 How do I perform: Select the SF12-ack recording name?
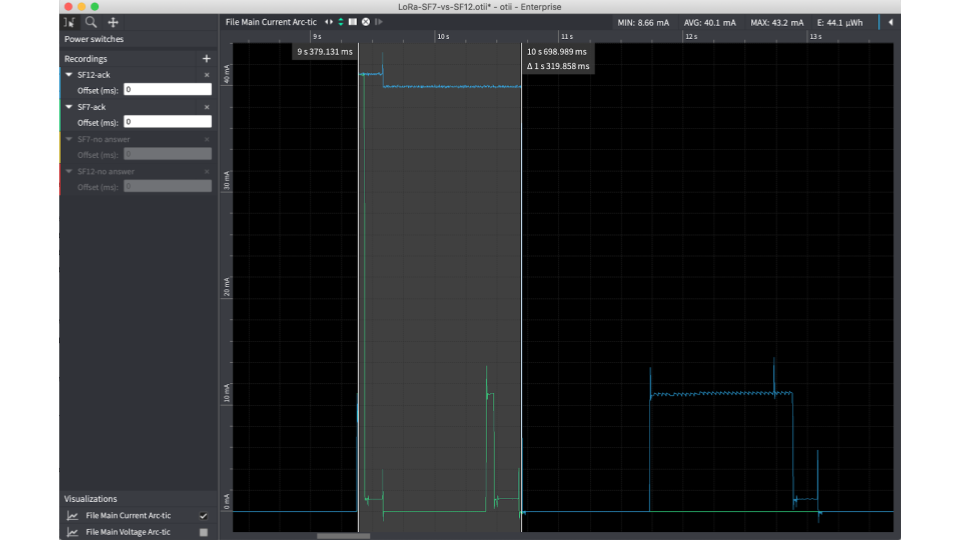(94, 75)
